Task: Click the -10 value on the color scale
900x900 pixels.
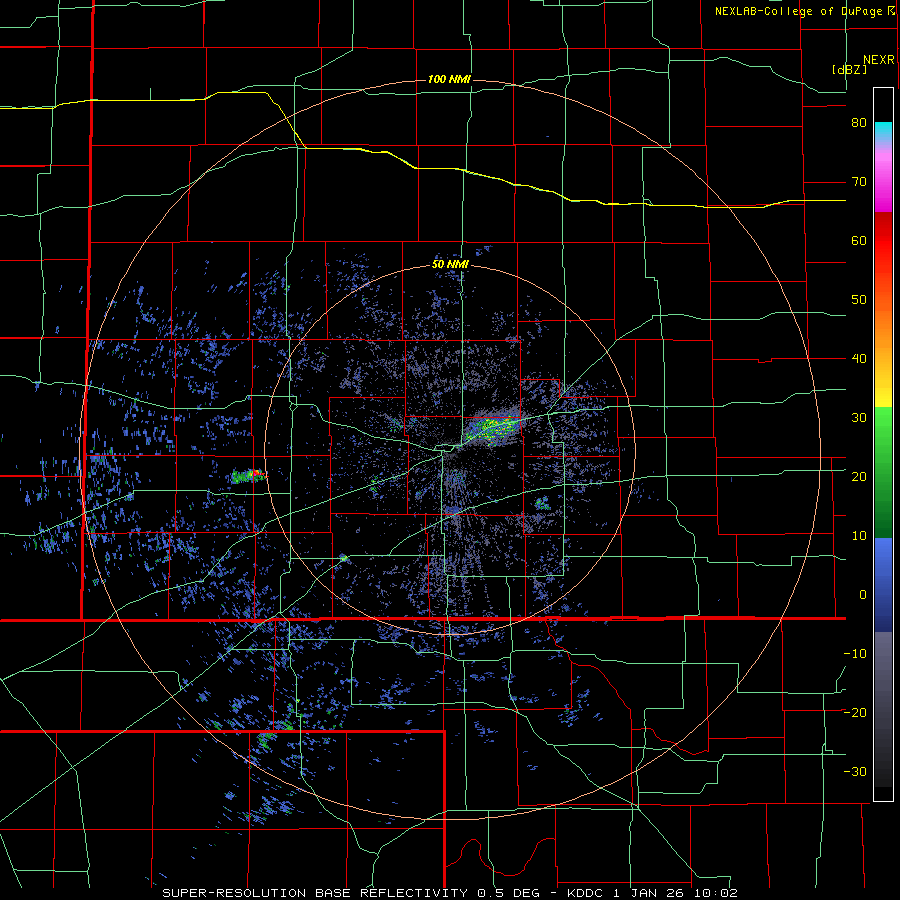Action: pyautogui.click(x=855, y=654)
